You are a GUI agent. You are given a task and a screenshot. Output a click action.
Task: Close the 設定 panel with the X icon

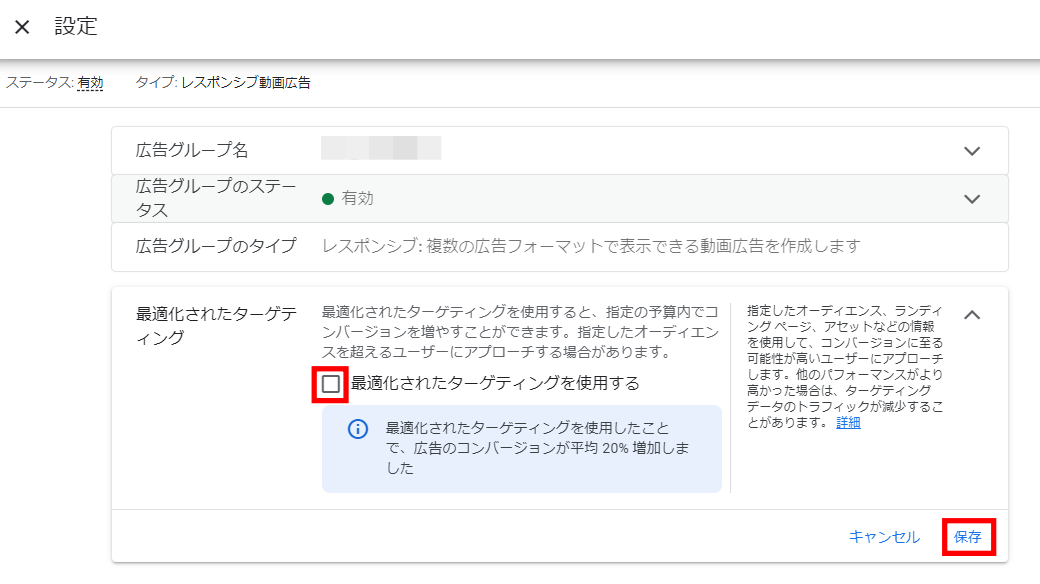[x=22, y=27]
